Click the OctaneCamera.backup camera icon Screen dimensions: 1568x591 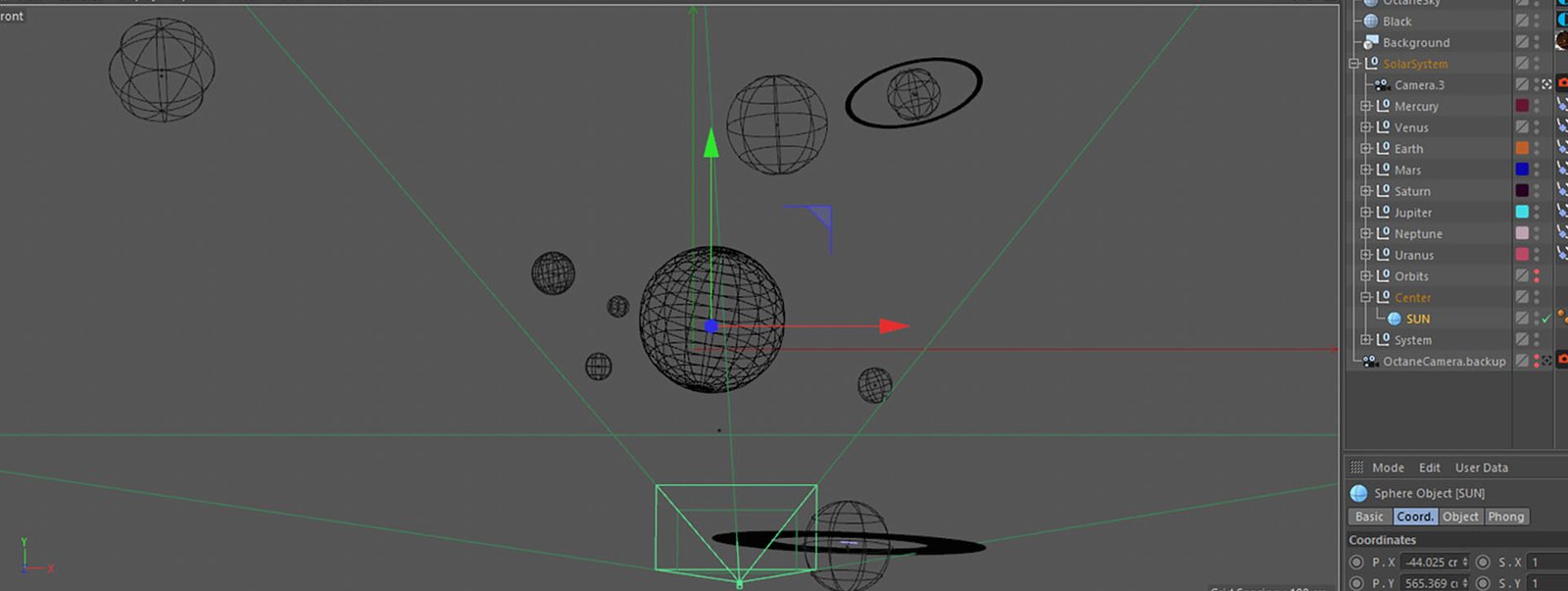[x=1371, y=362]
